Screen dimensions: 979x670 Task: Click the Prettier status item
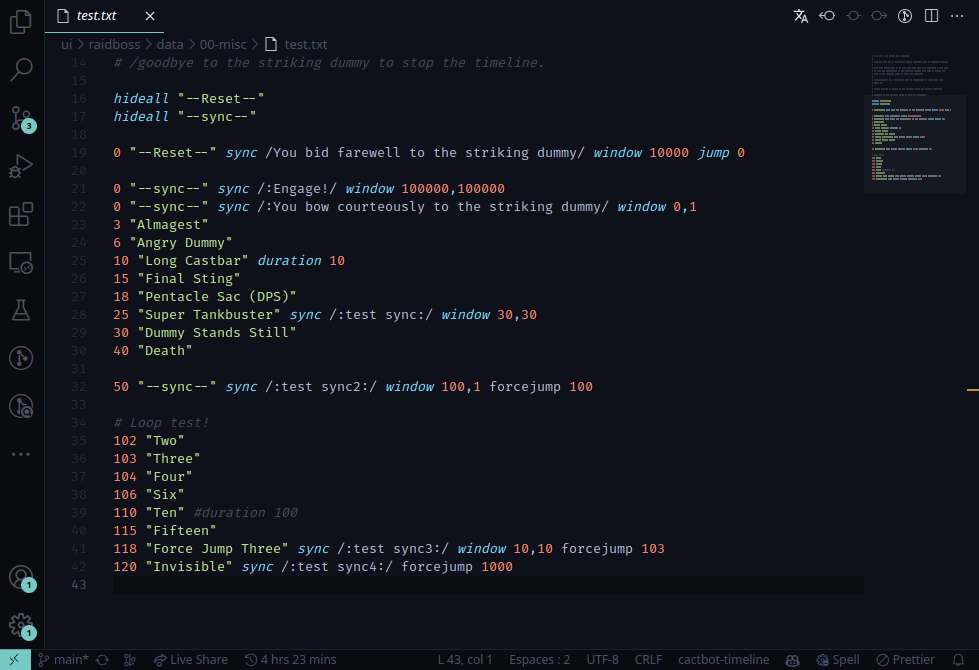pyautogui.click(x=905, y=659)
